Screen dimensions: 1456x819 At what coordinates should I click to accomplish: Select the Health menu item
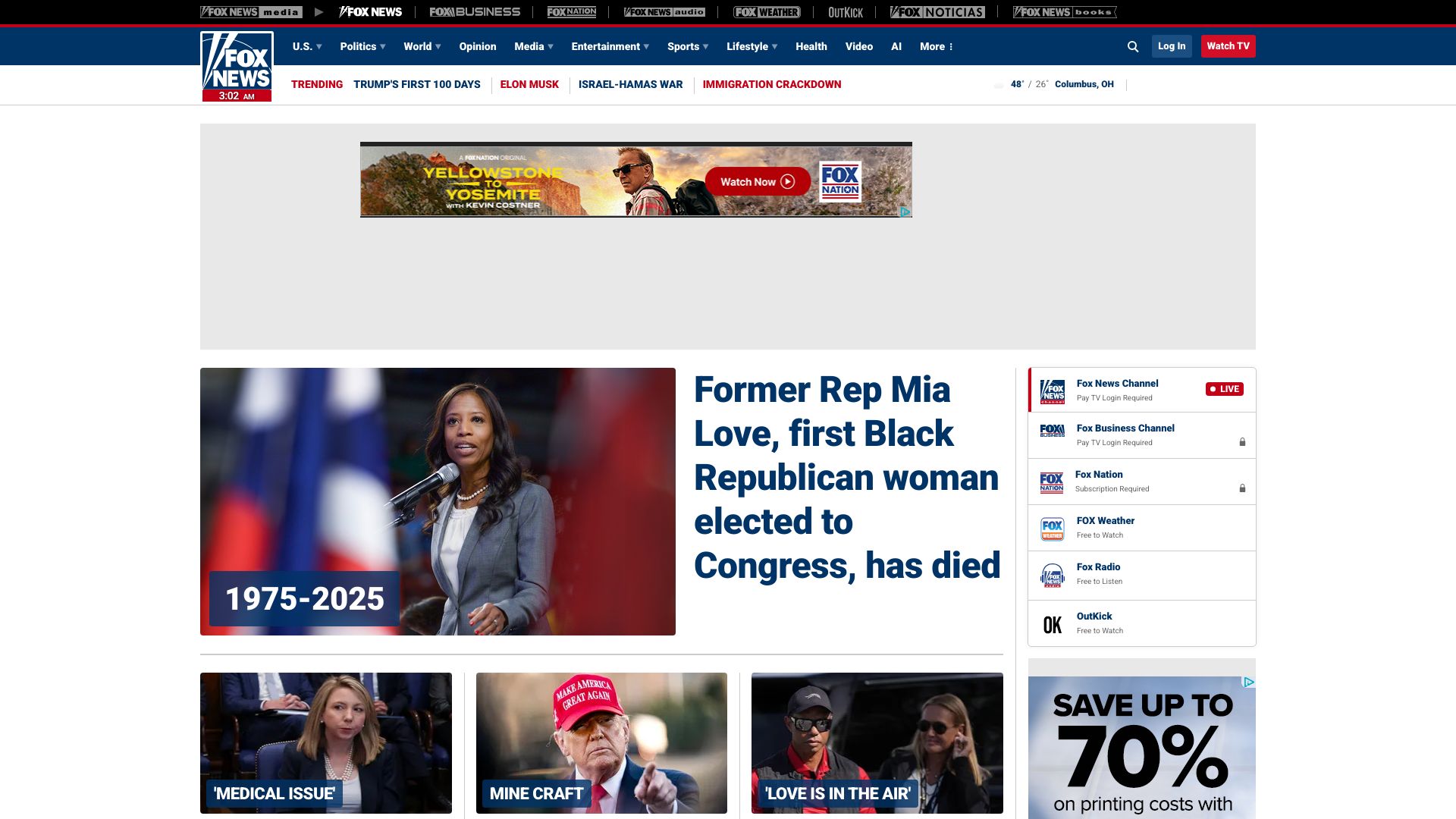tap(811, 46)
